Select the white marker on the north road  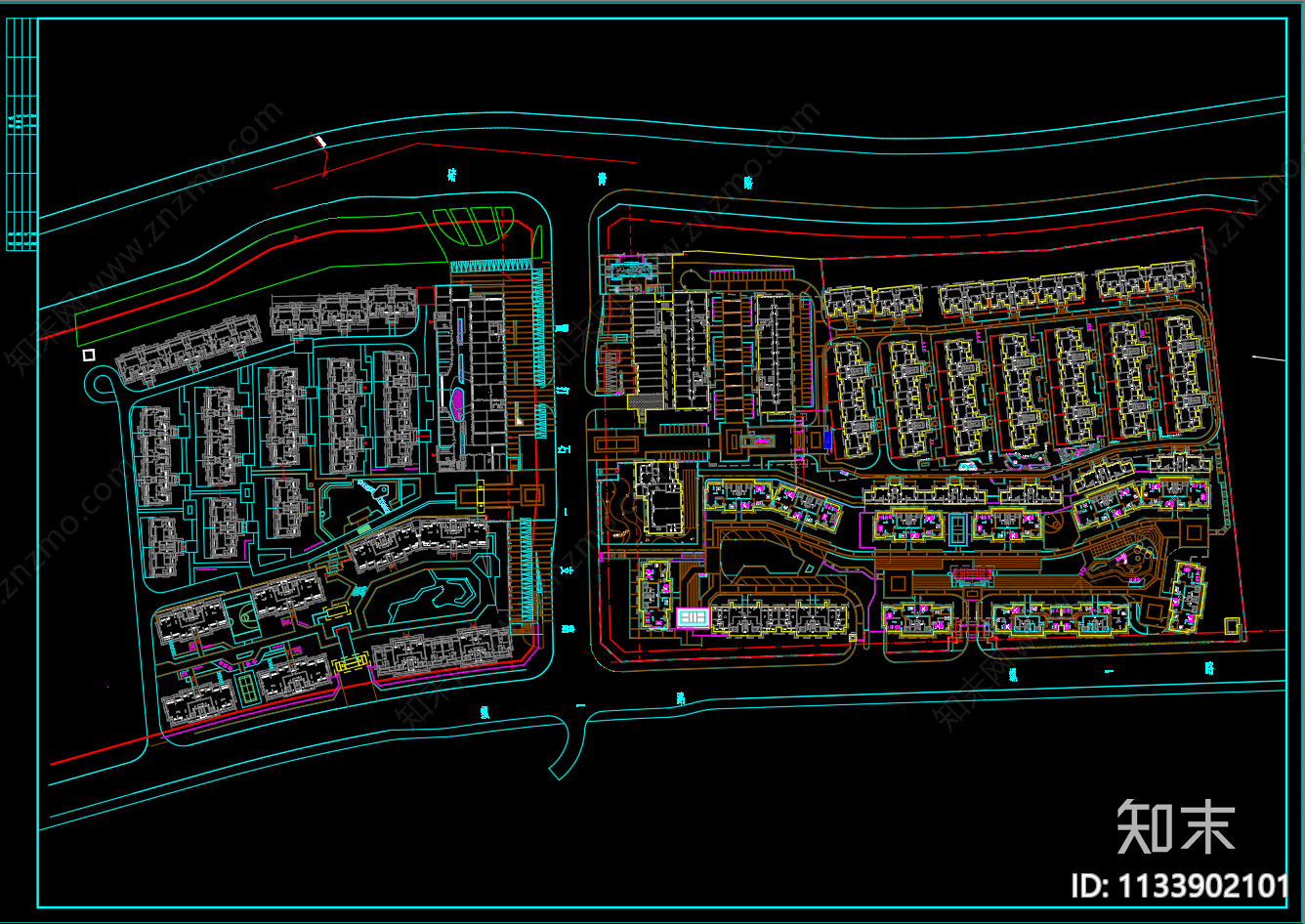[x=320, y=141]
